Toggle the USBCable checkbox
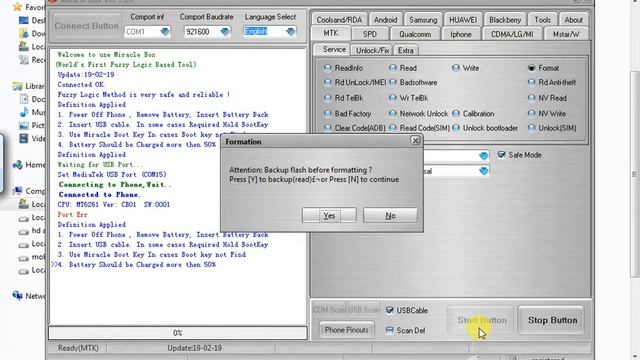640x360 pixels. coord(389,310)
